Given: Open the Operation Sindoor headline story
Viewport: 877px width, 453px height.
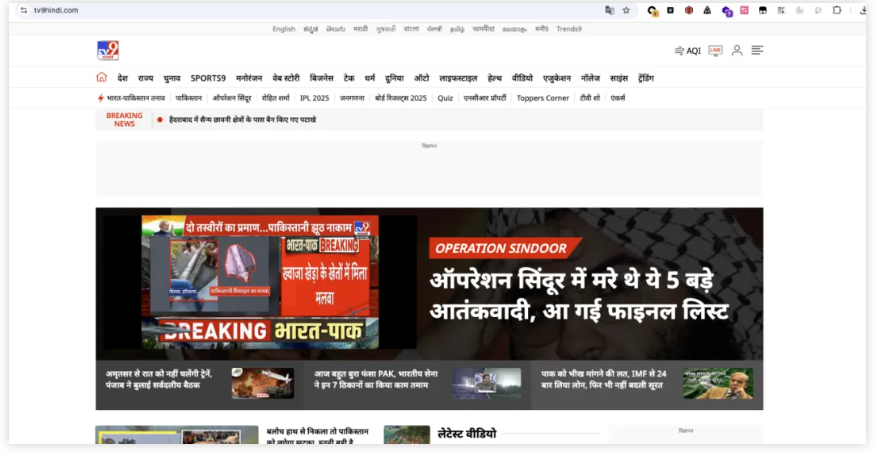Looking at the screenshot, I should pos(579,298).
